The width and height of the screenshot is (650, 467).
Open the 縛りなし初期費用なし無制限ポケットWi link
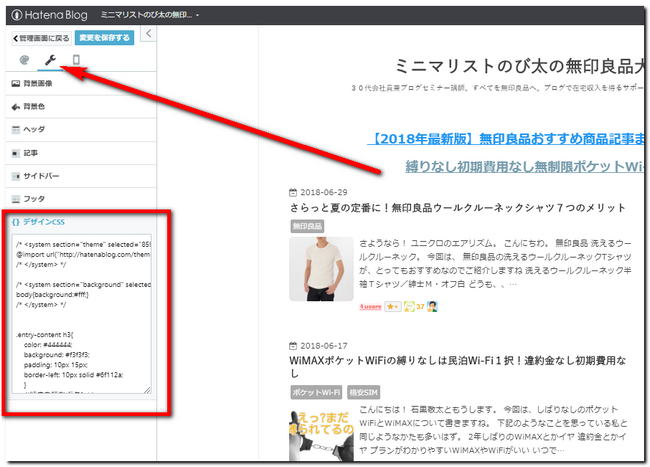point(525,167)
